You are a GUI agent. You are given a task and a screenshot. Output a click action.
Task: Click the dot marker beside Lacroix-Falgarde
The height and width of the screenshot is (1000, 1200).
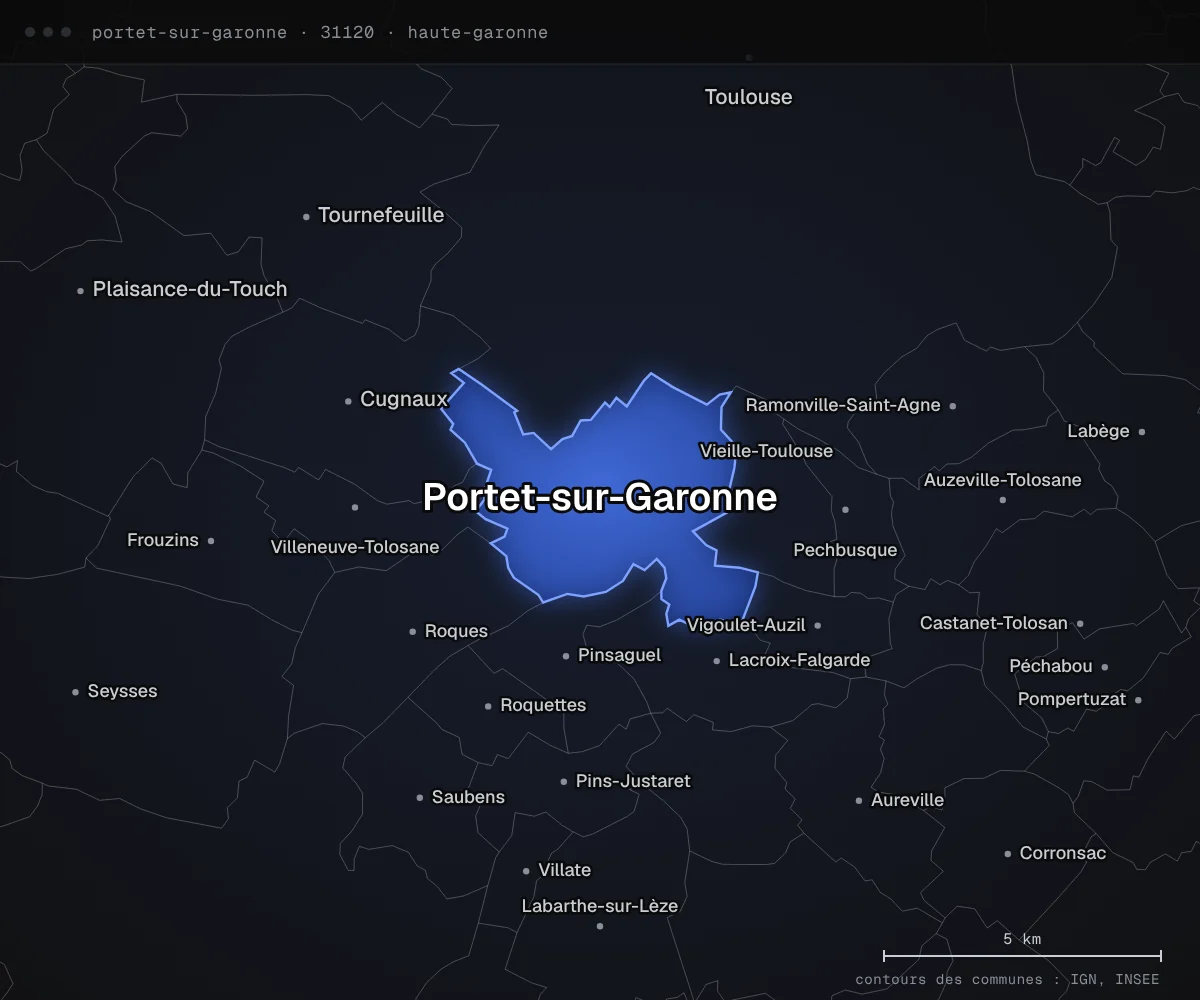717,661
